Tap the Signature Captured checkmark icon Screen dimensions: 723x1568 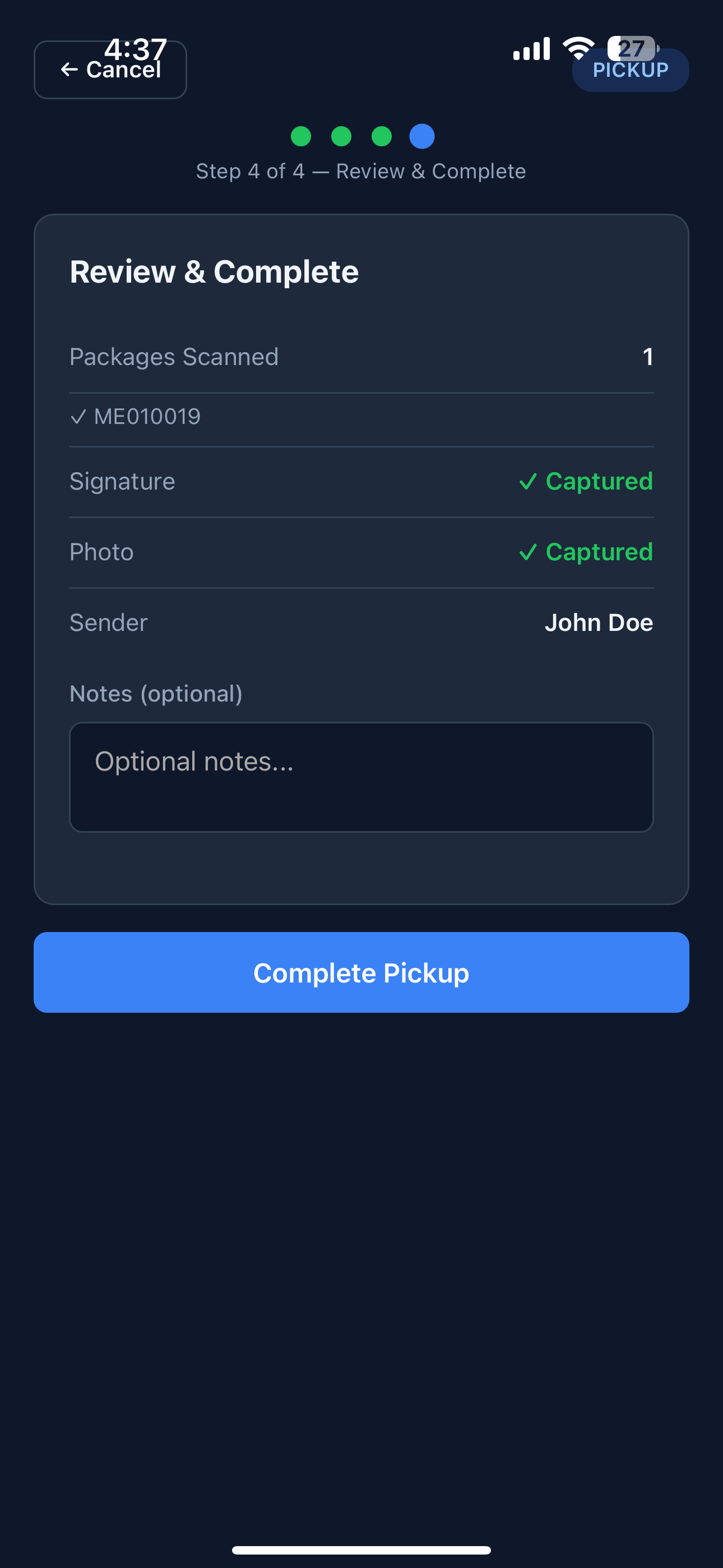[527, 482]
